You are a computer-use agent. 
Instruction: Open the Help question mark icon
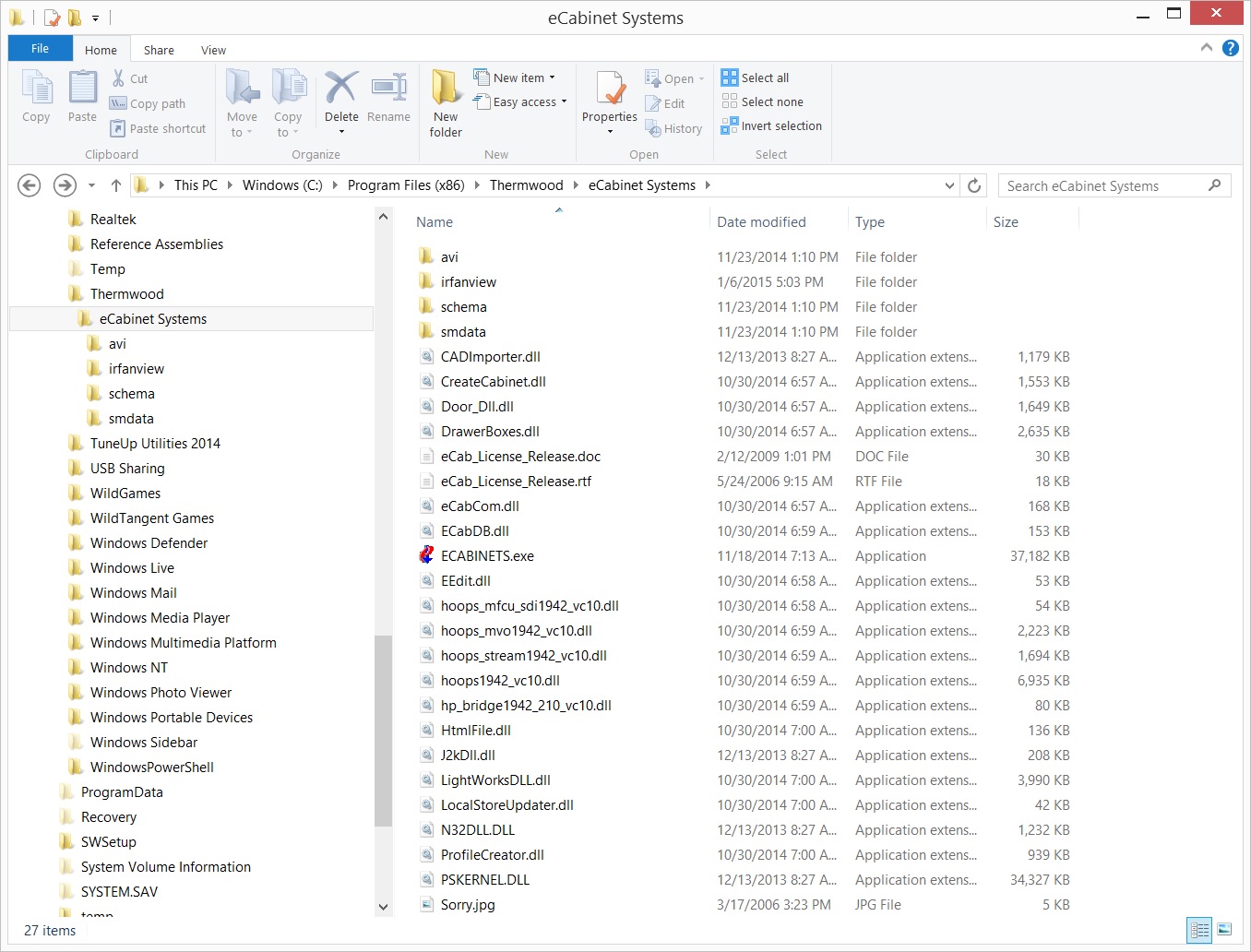click(x=1231, y=48)
